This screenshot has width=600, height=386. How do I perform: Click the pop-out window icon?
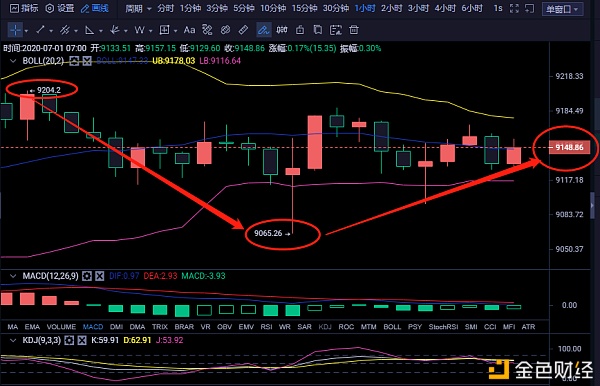(530, 8)
